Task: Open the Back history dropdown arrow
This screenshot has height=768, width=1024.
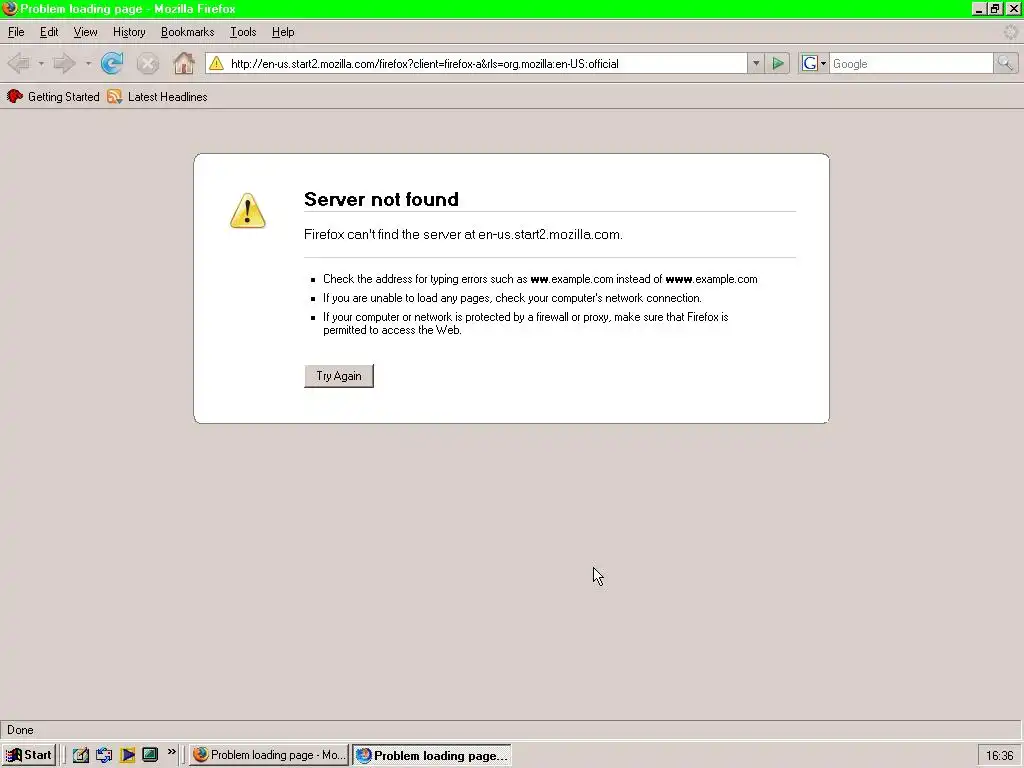Action: [x=40, y=63]
